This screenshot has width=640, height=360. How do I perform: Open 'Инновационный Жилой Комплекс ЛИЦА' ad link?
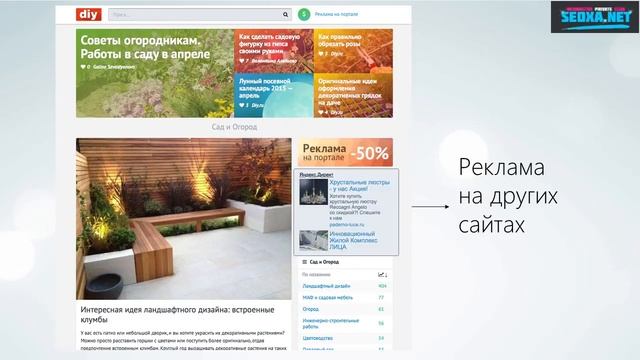click(353, 240)
